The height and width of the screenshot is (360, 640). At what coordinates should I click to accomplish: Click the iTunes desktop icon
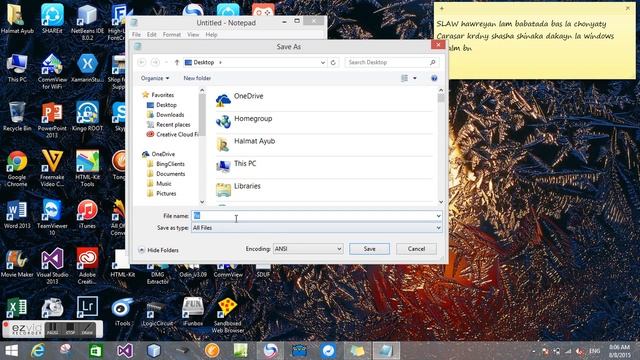[87, 214]
